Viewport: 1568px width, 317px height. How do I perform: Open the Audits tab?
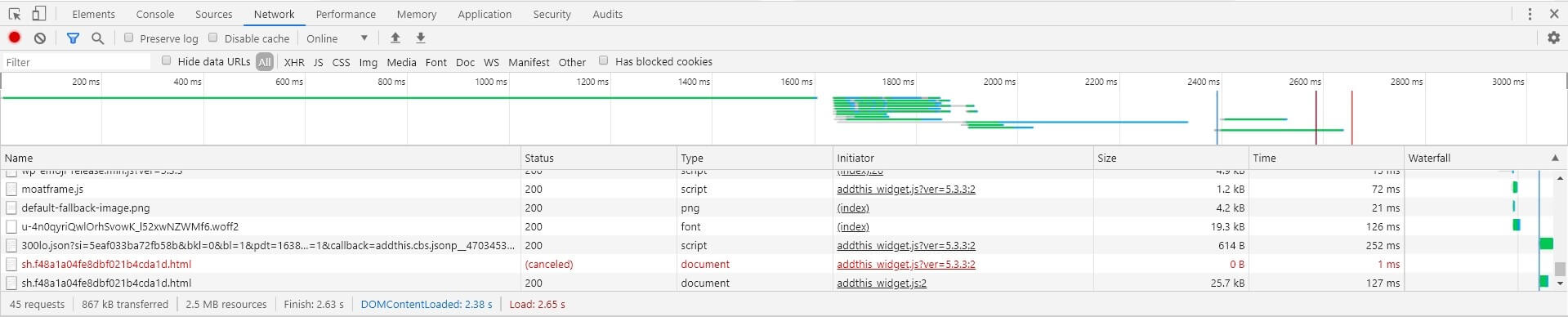click(607, 14)
